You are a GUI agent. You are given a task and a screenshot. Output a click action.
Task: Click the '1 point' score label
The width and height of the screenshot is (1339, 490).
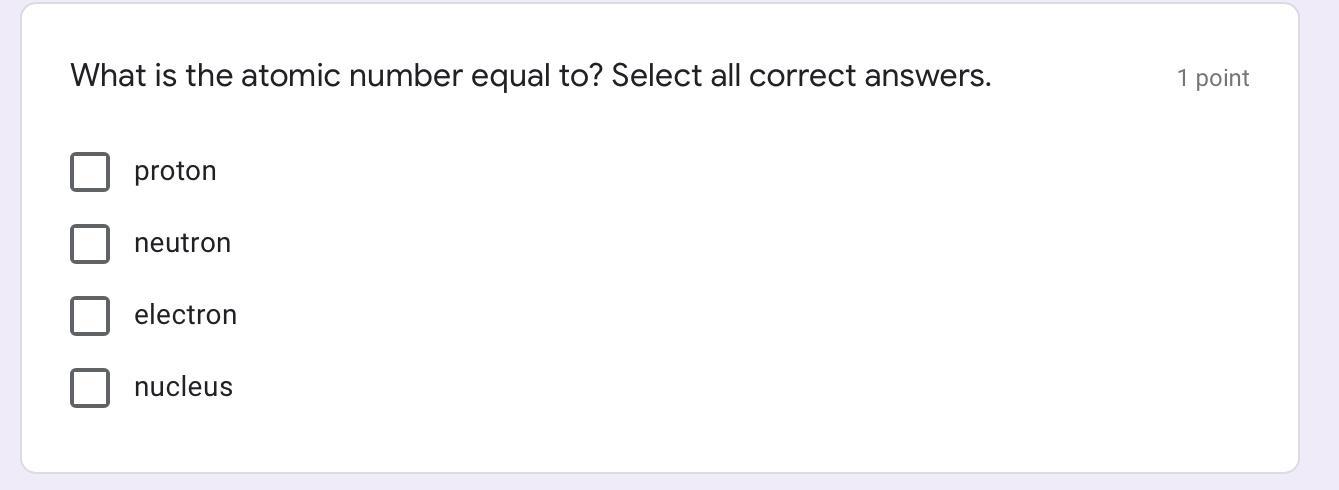tap(1212, 78)
